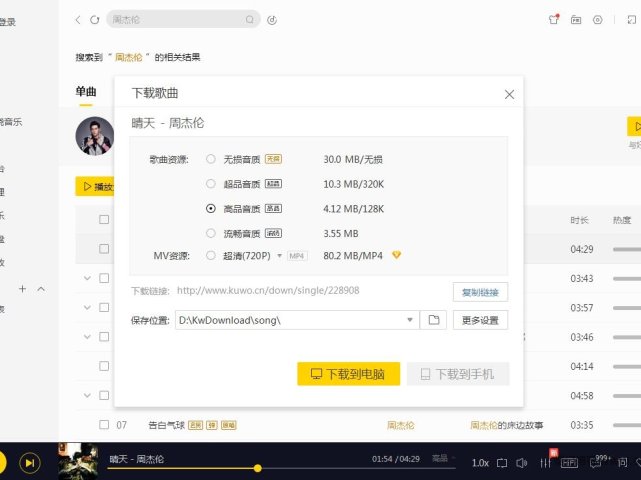Click the MP4 format tag
This screenshot has width=641, height=480.
coord(296,256)
